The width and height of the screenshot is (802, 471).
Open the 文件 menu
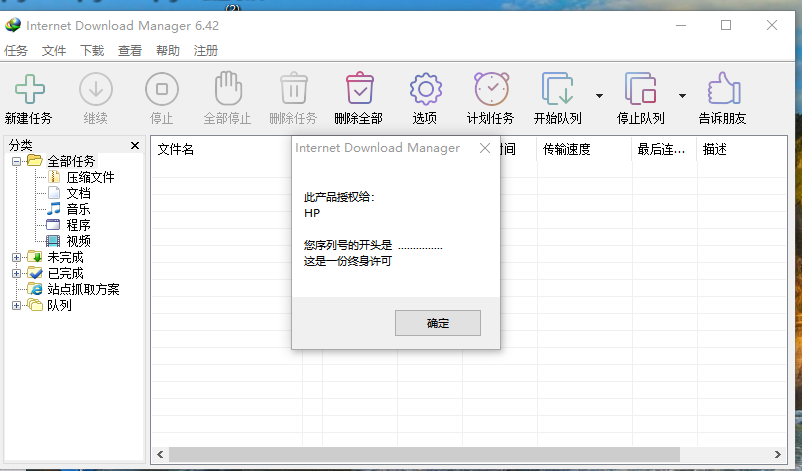pos(54,51)
